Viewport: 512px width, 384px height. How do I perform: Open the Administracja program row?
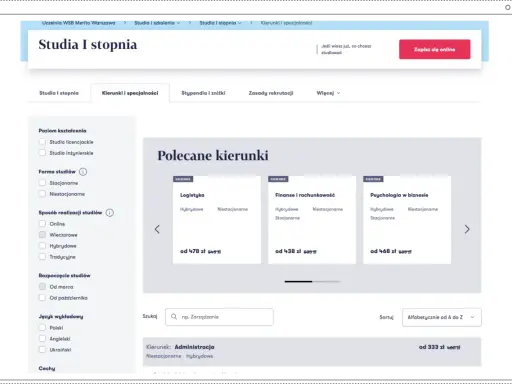312,352
